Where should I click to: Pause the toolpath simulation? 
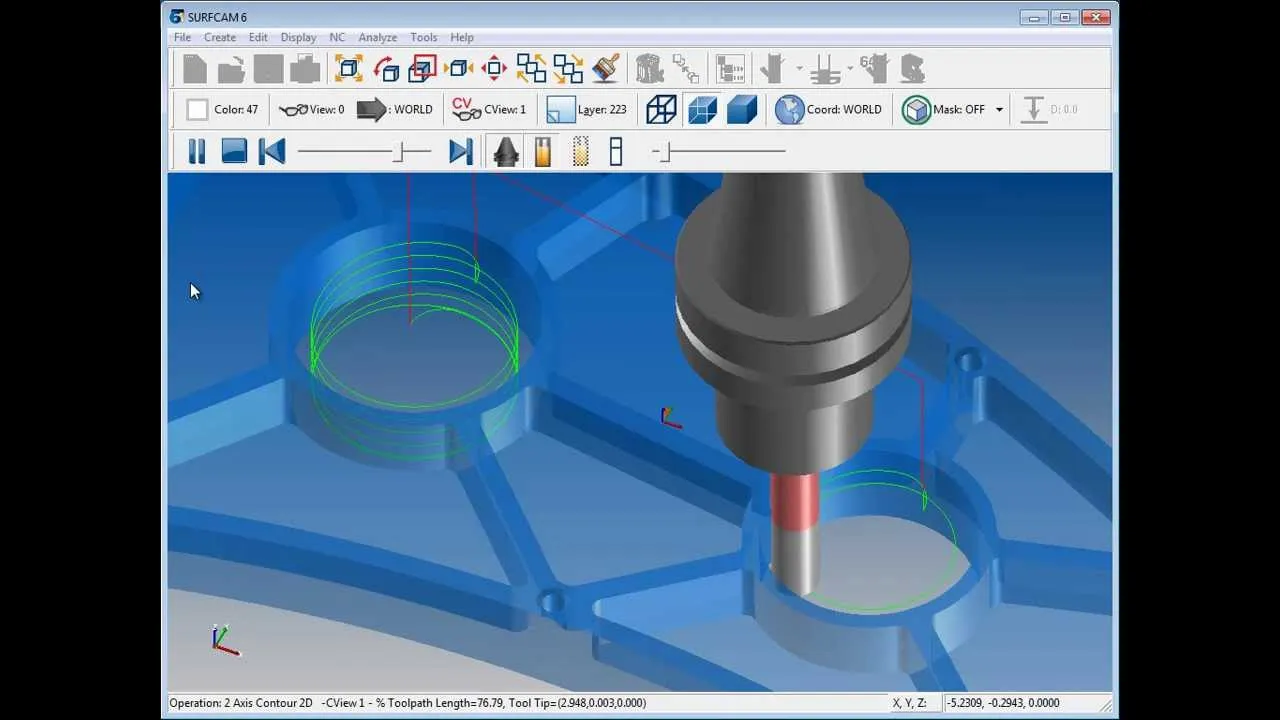197,151
